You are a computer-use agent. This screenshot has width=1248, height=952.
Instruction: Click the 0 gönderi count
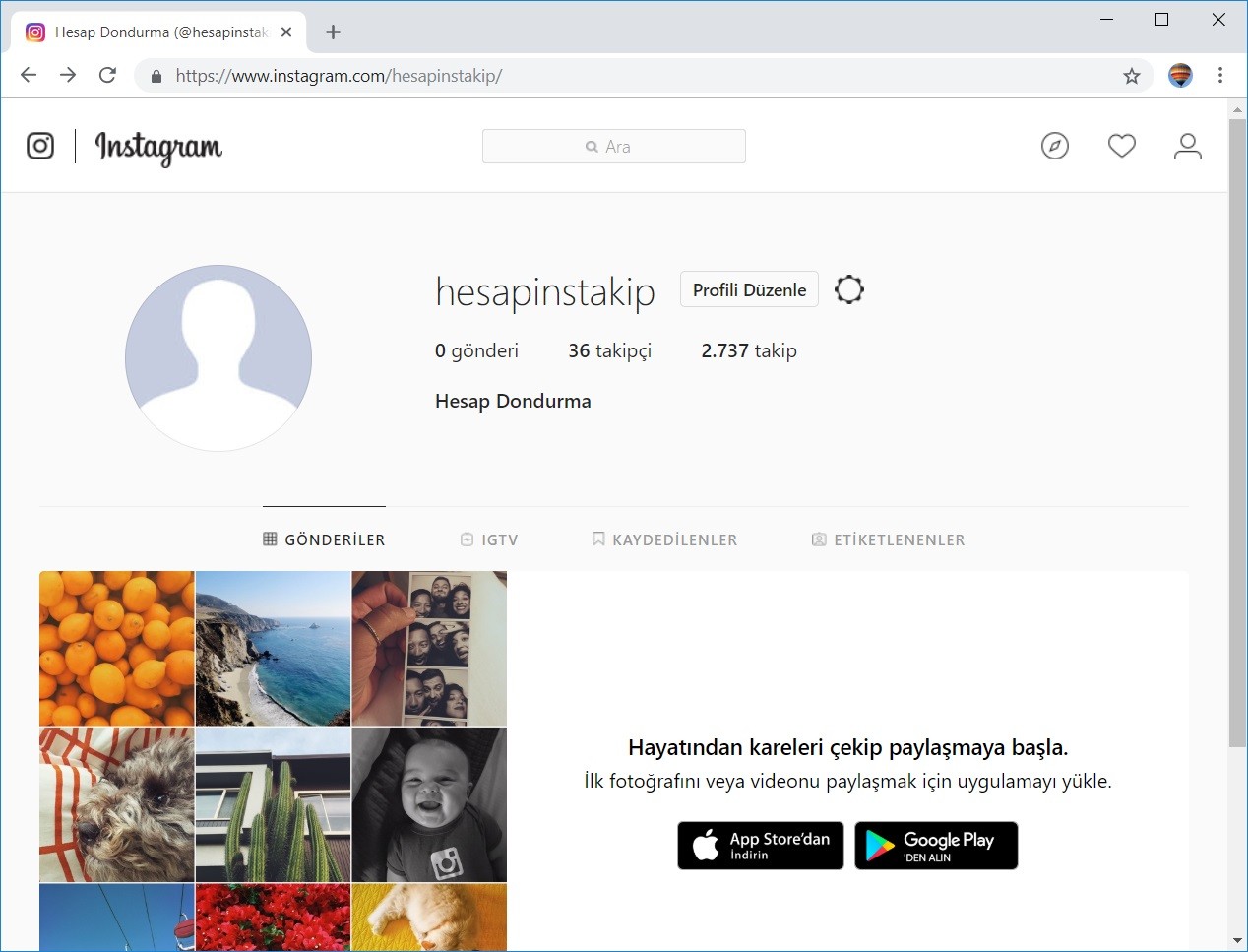tap(476, 350)
